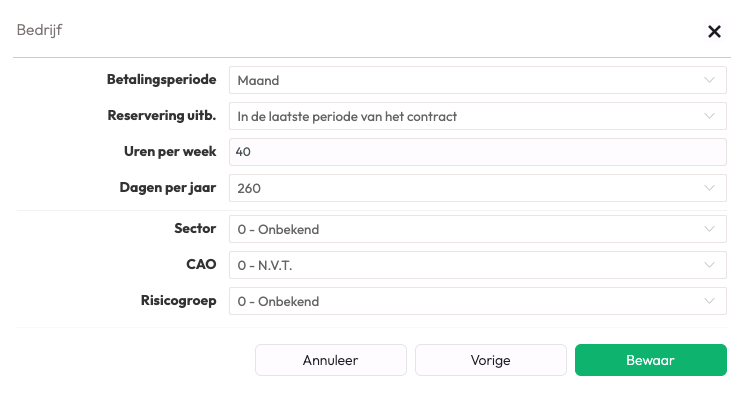Go back with the Vorige button
Image resolution: width=745 pixels, height=405 pixels.
(x=490, y=360)
